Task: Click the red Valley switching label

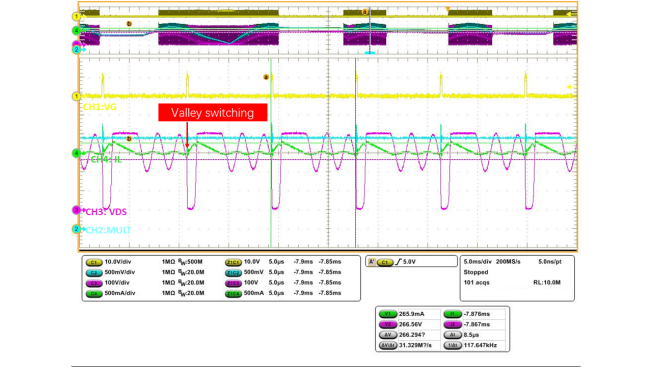Action: (212, 113)
